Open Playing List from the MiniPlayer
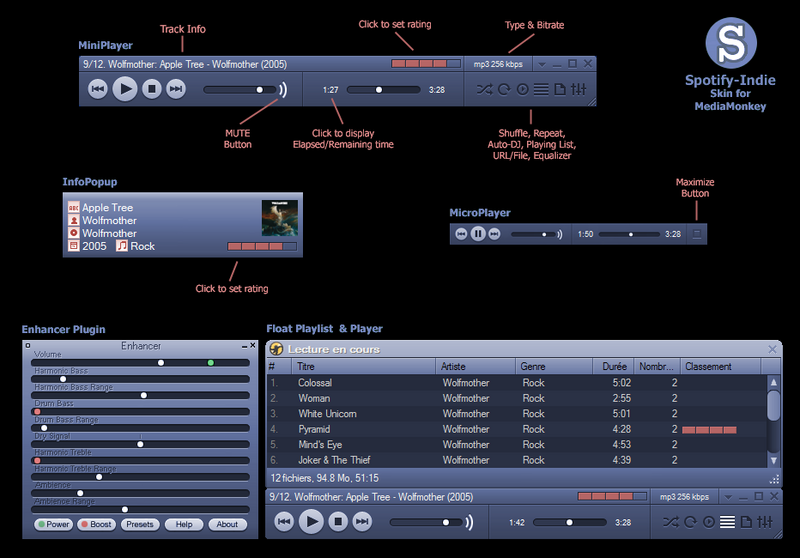This screenshot has height=558, width=800. click(x=541, y=90)
